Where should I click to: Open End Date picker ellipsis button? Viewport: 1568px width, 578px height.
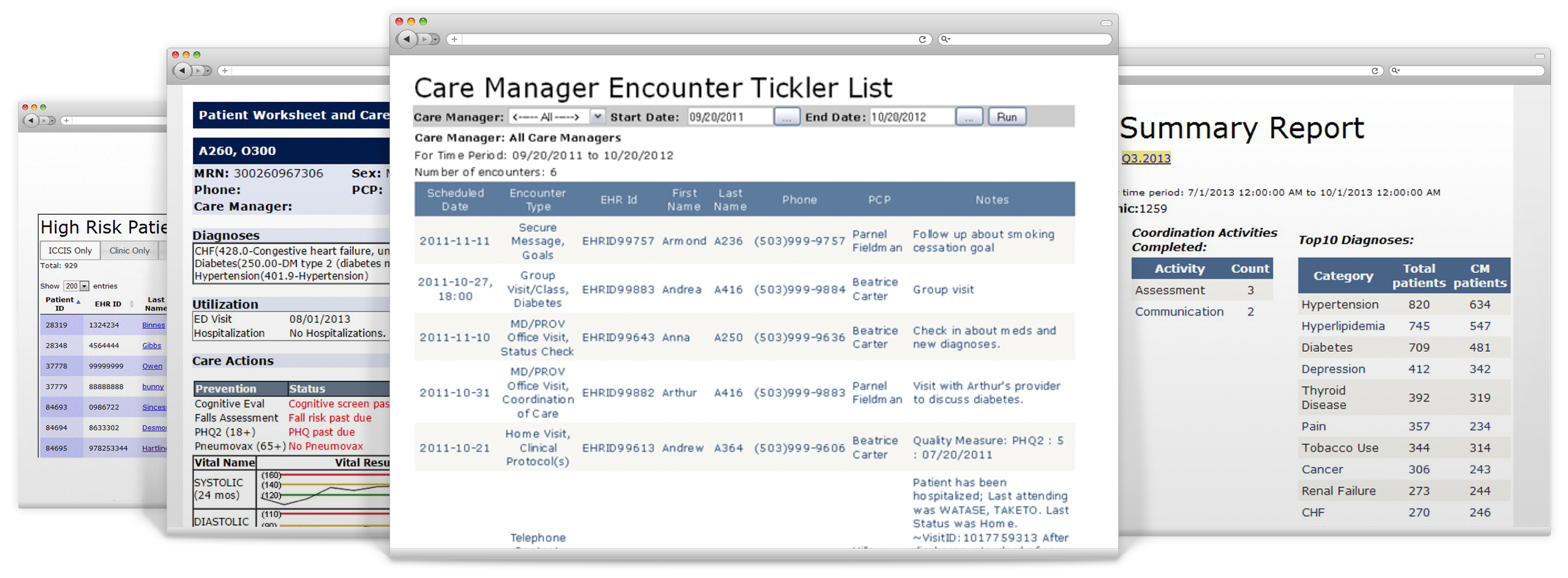pyautogui.click(x=969, y=116)
